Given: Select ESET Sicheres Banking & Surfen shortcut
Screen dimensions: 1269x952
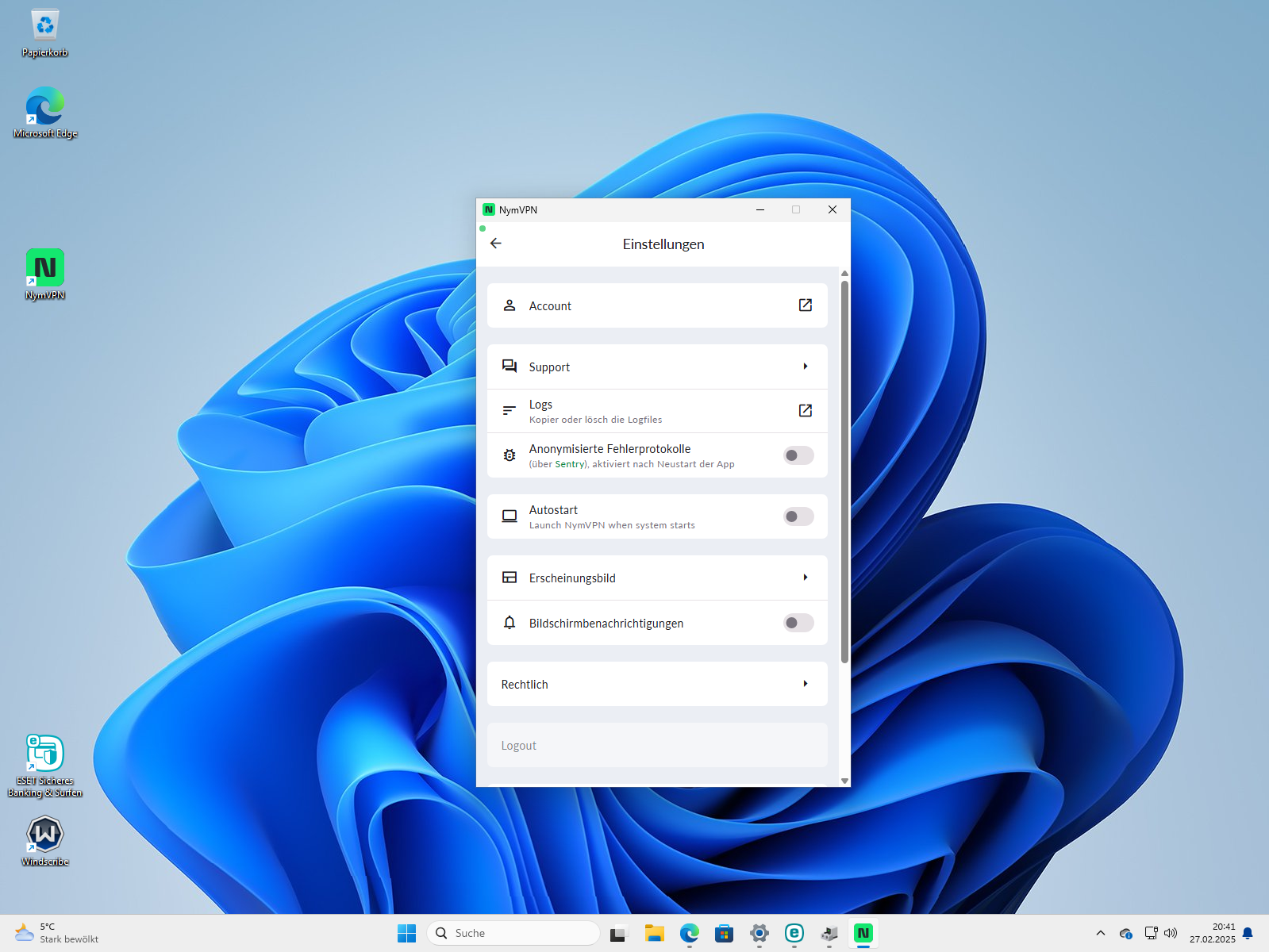Looking at the screenshot, I should pyautogui.click(x=45, y=766).
